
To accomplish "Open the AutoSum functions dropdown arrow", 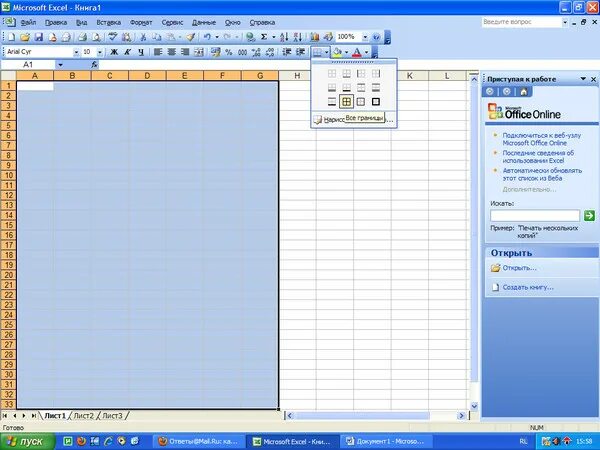I will [x=274, y=37].
